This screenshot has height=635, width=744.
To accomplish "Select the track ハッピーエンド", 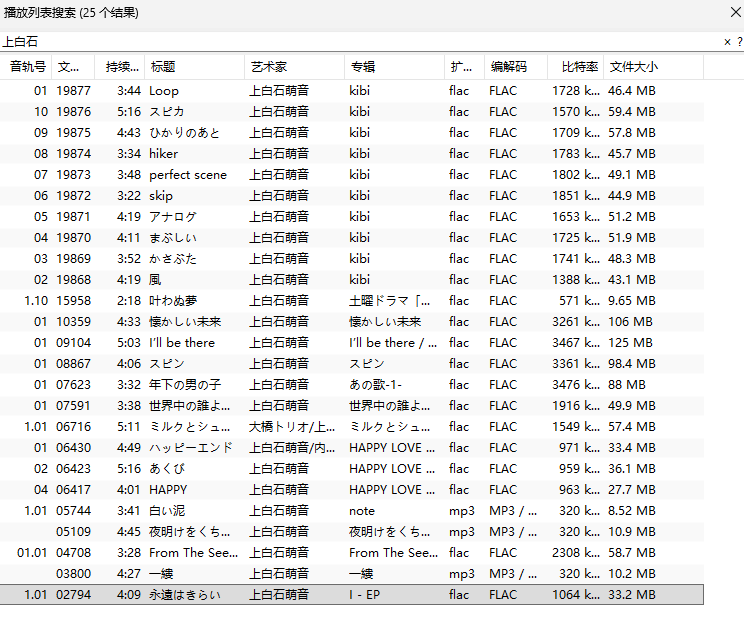I will pos(191,447).
